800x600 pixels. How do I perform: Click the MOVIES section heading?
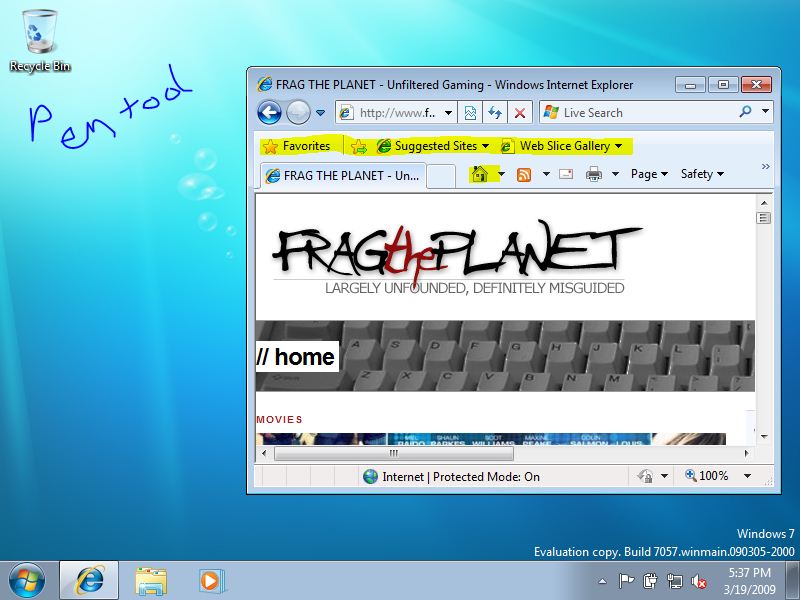[279, 419]
